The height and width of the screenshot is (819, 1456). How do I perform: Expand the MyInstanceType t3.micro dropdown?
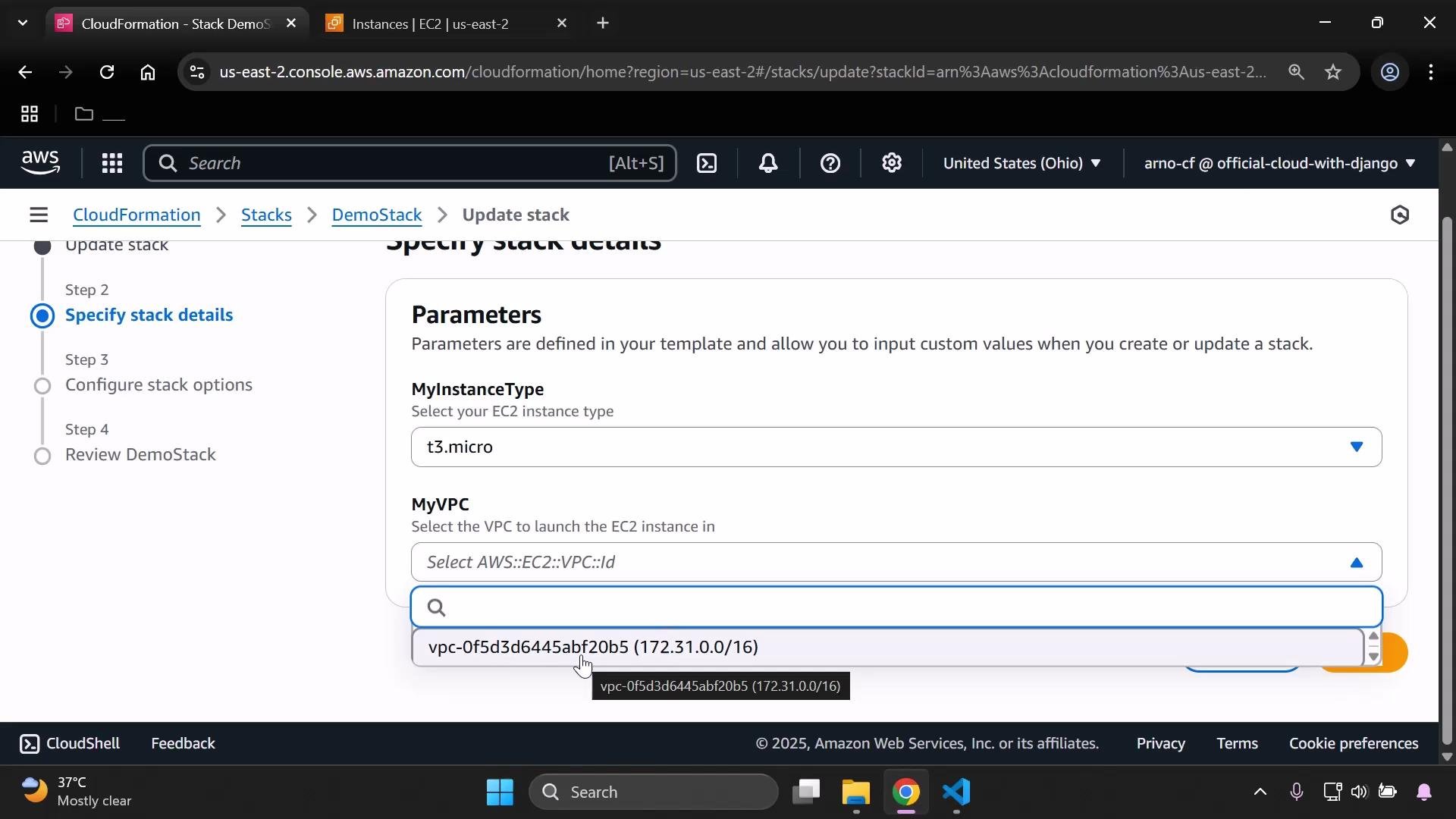896,447
